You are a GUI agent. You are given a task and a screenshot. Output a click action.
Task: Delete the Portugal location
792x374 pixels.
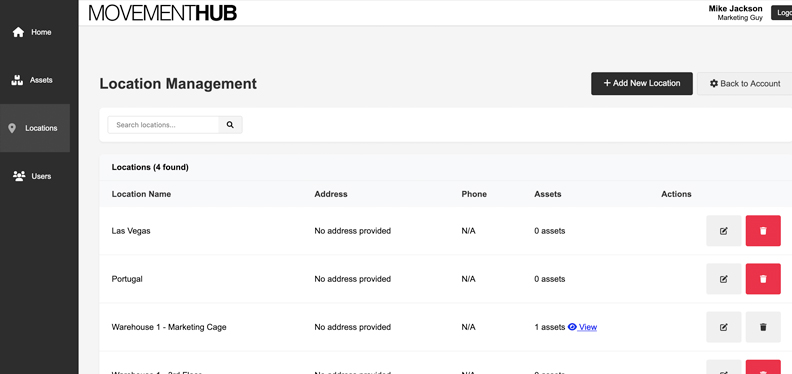763,279
